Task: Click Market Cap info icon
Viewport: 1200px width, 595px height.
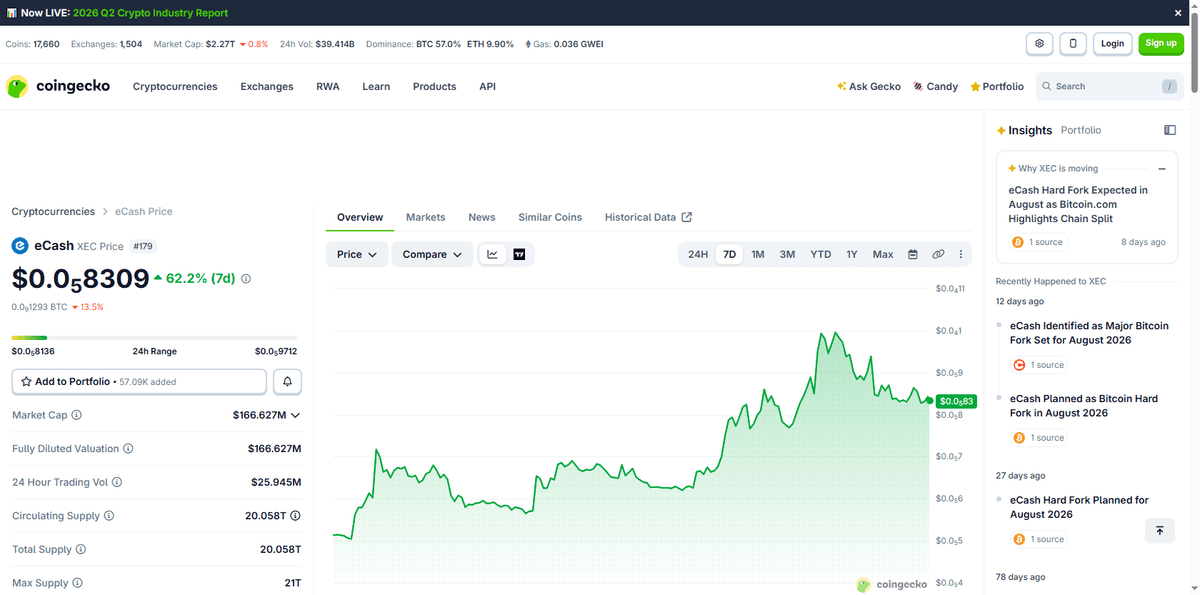Action: tap(77, 415)
